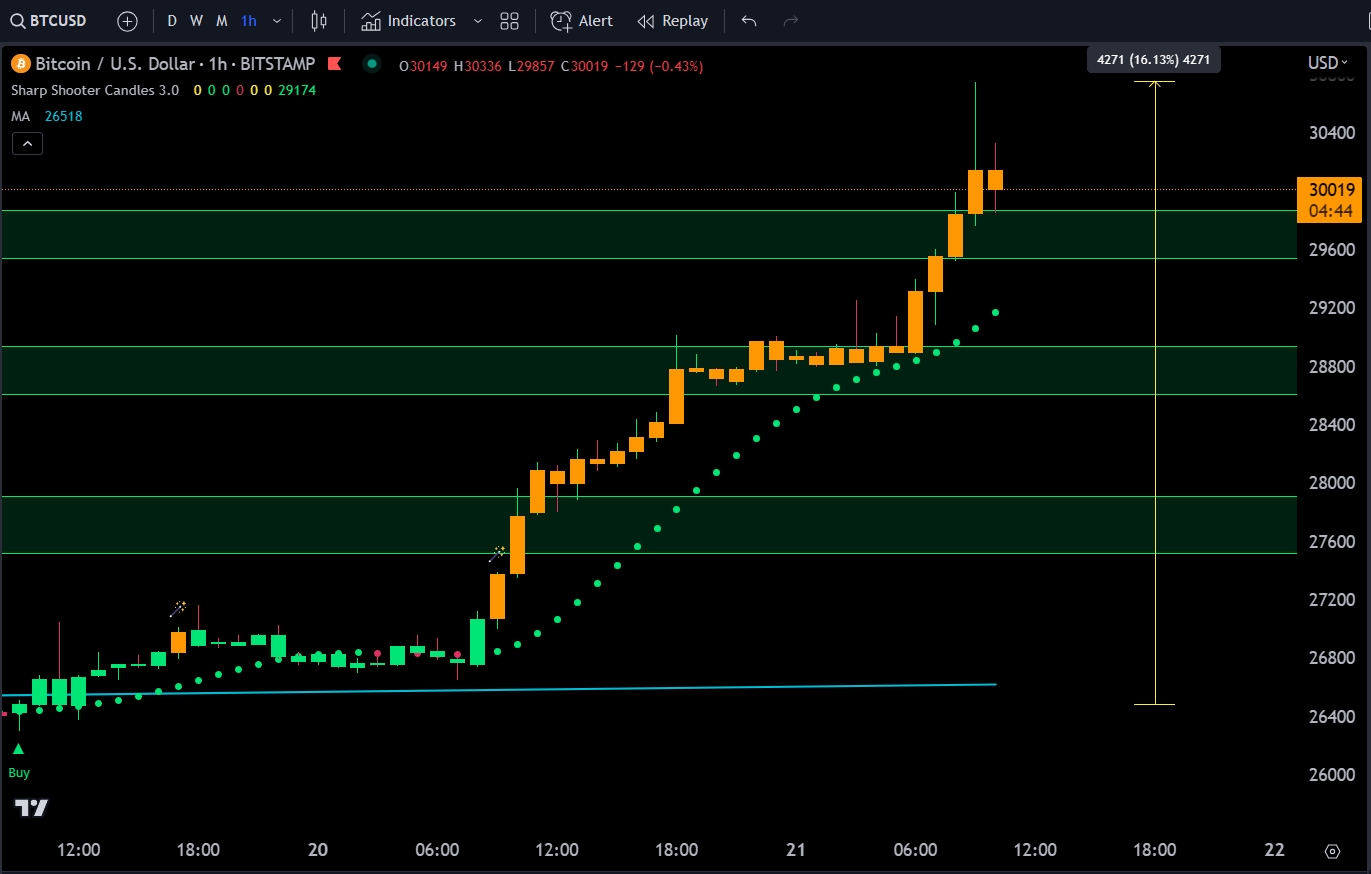Click the magic wand marker near 27600
The height and width of the screenshot is (874, 1371).
click(x=497, y=553)
